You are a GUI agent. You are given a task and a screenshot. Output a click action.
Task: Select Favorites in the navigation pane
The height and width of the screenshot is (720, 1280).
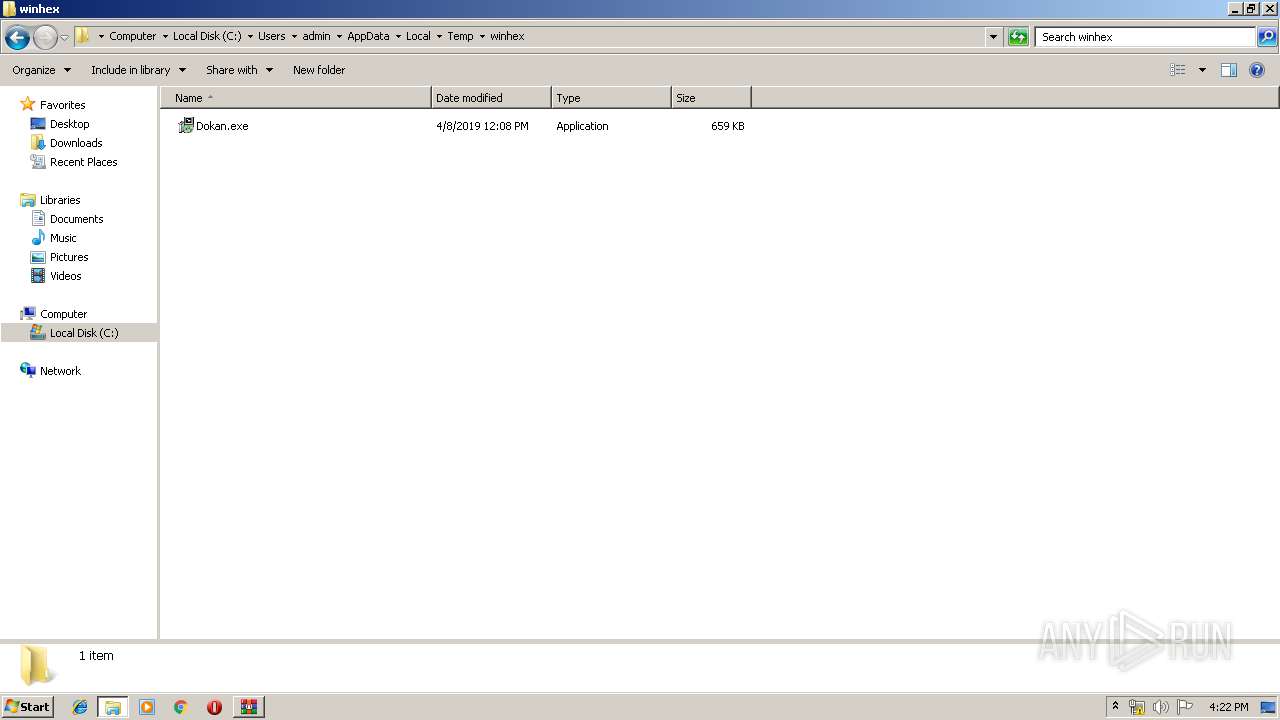(x=62, y=105)
